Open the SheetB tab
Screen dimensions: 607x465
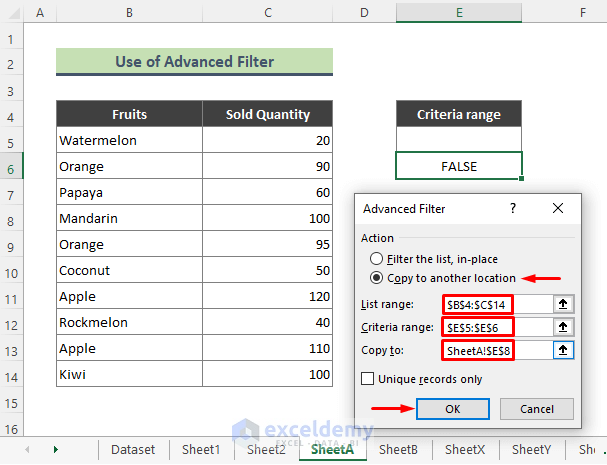pyautogui.click(x=398, y=449)
